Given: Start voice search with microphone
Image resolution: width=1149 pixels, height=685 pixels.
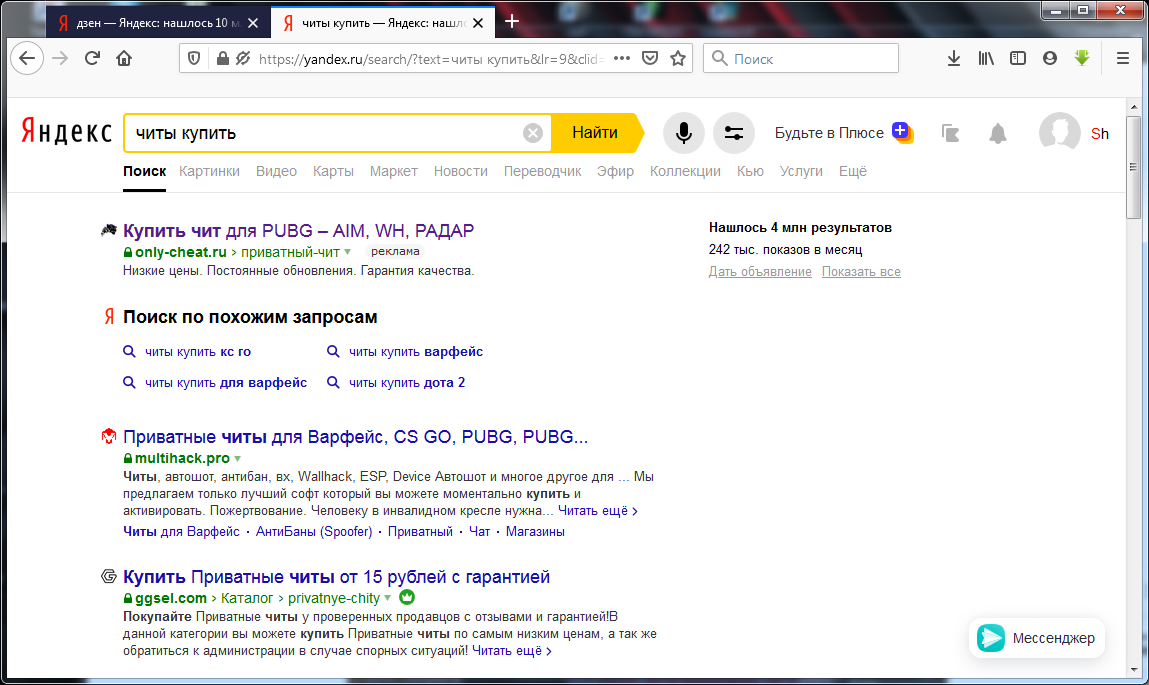Looking at the screenshot, I should [684, 133].
